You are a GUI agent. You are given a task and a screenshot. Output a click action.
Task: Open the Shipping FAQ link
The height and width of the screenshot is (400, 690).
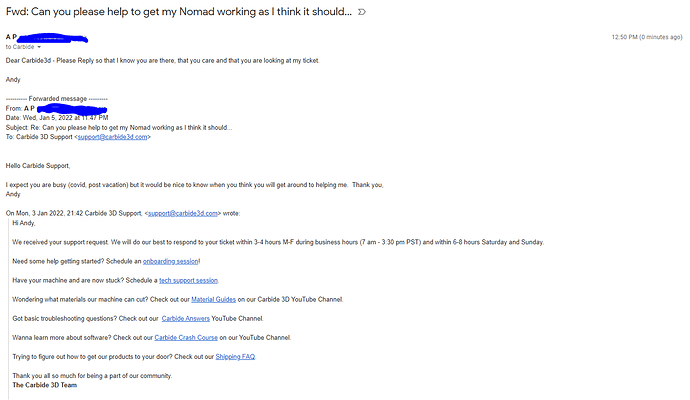(x=235, y=357)
